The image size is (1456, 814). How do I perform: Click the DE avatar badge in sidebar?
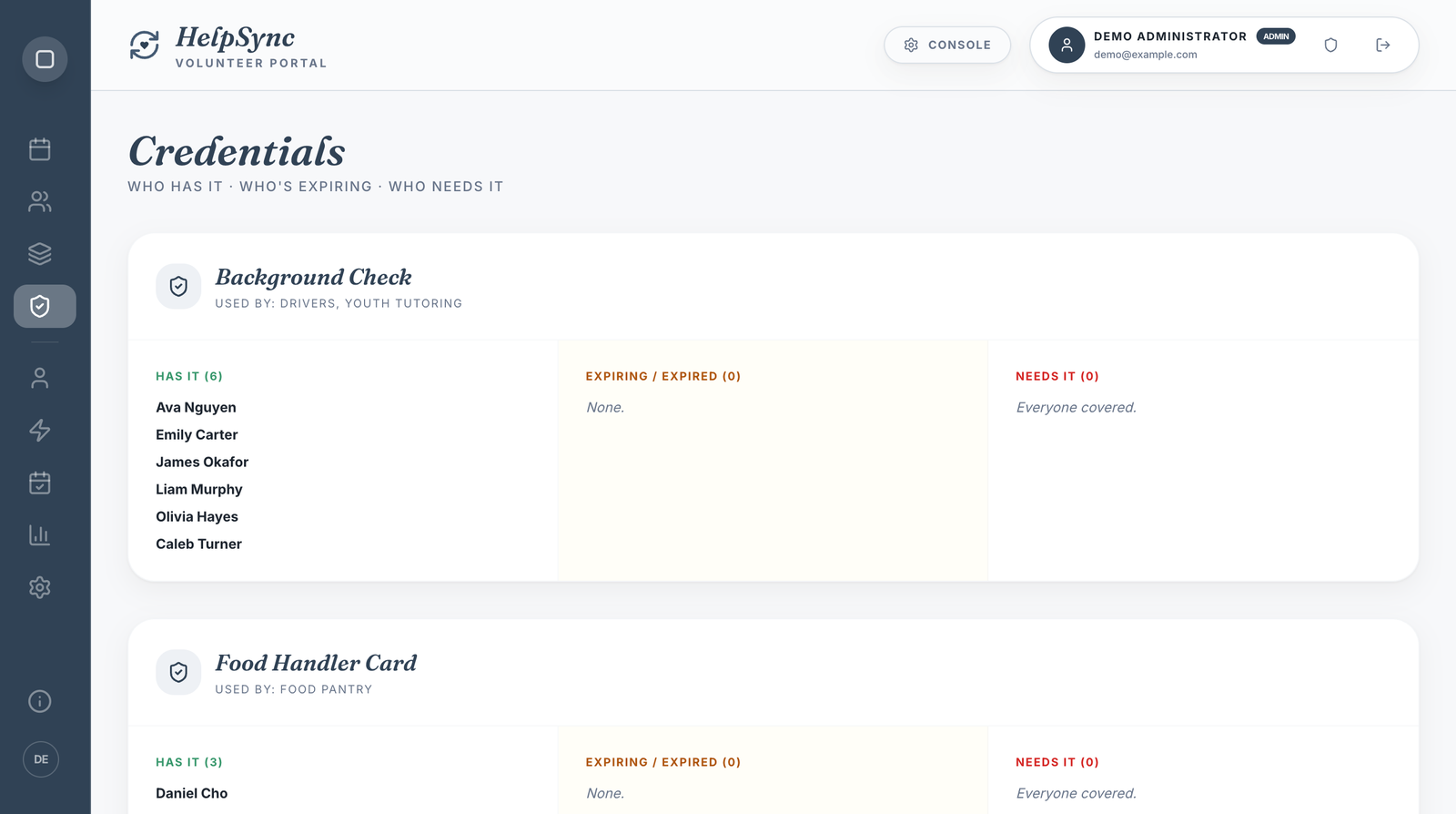pyautogui.click(x=41, y=759)
